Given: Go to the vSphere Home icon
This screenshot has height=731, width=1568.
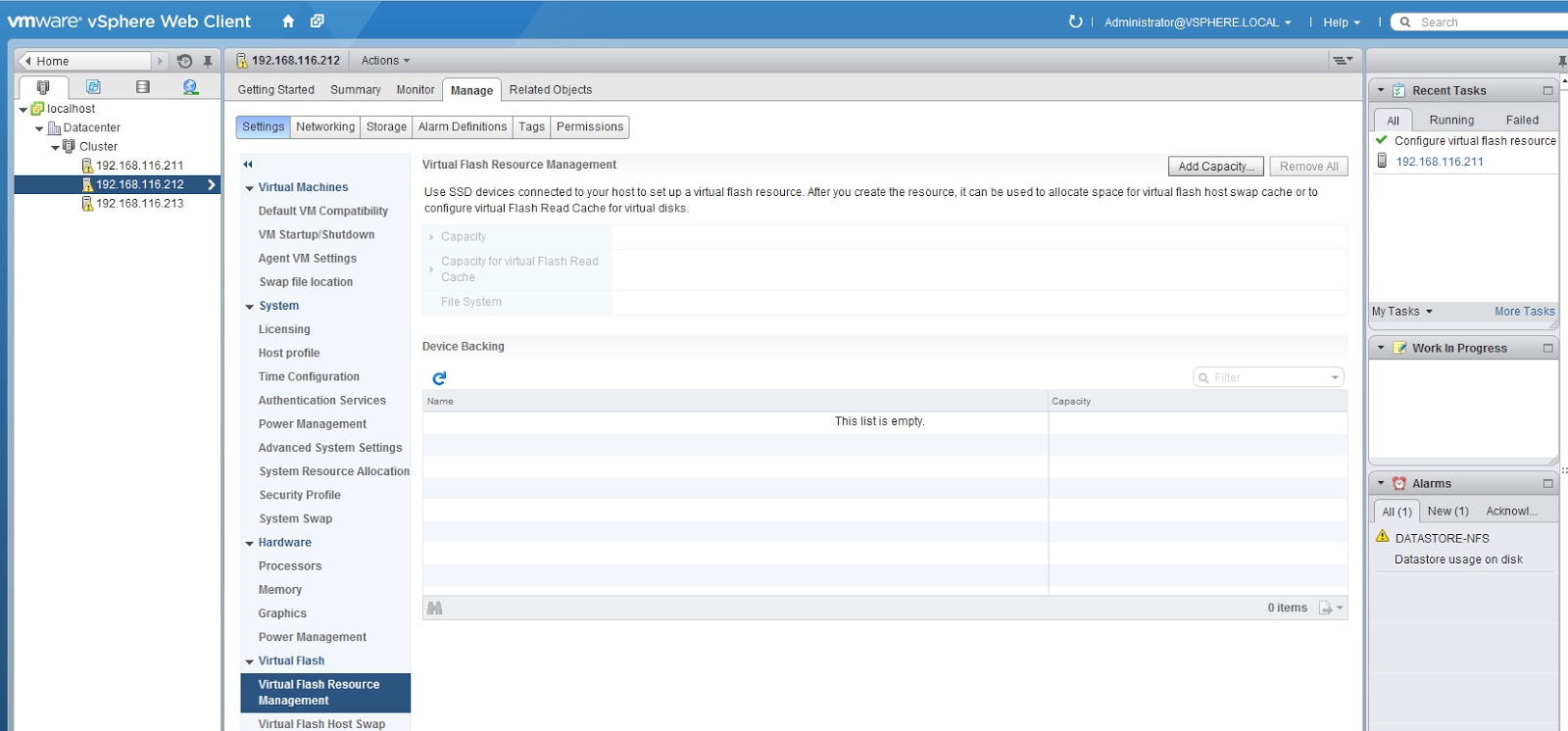Looking at the screenshot, I should [x=288, y=22].
